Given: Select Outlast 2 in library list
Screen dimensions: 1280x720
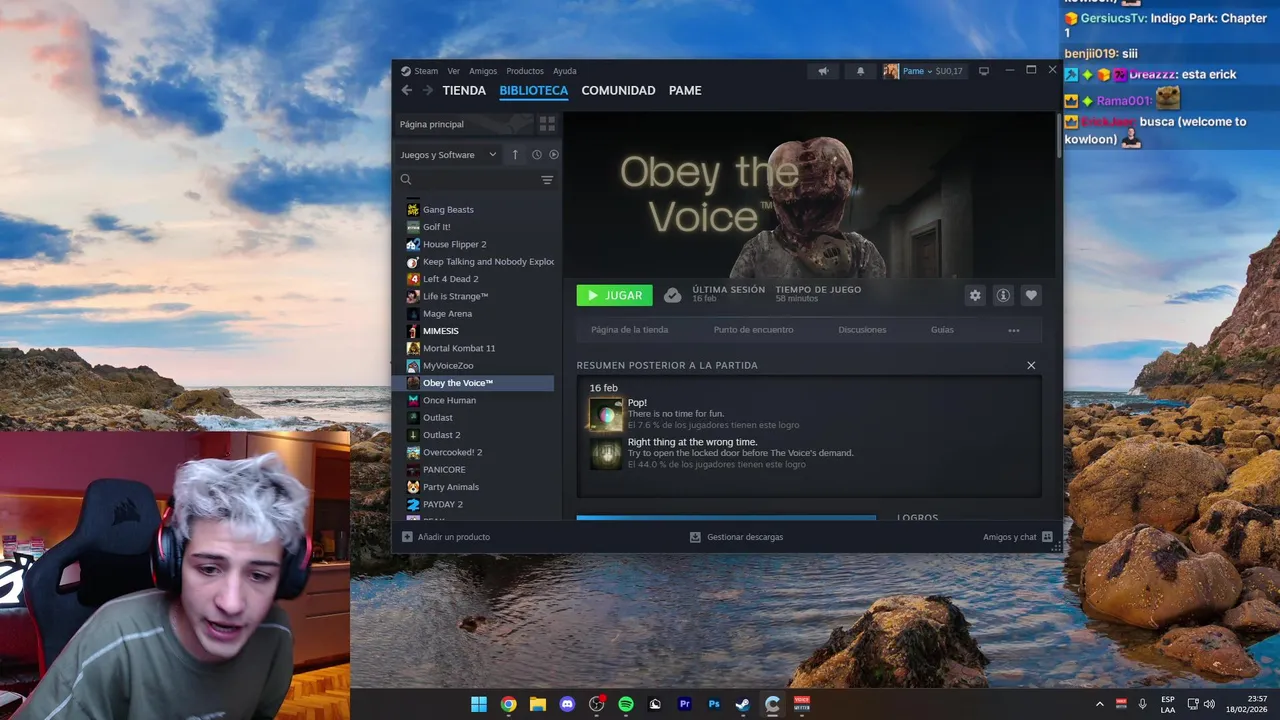Looking at the screenshot, I should point(479,435).
